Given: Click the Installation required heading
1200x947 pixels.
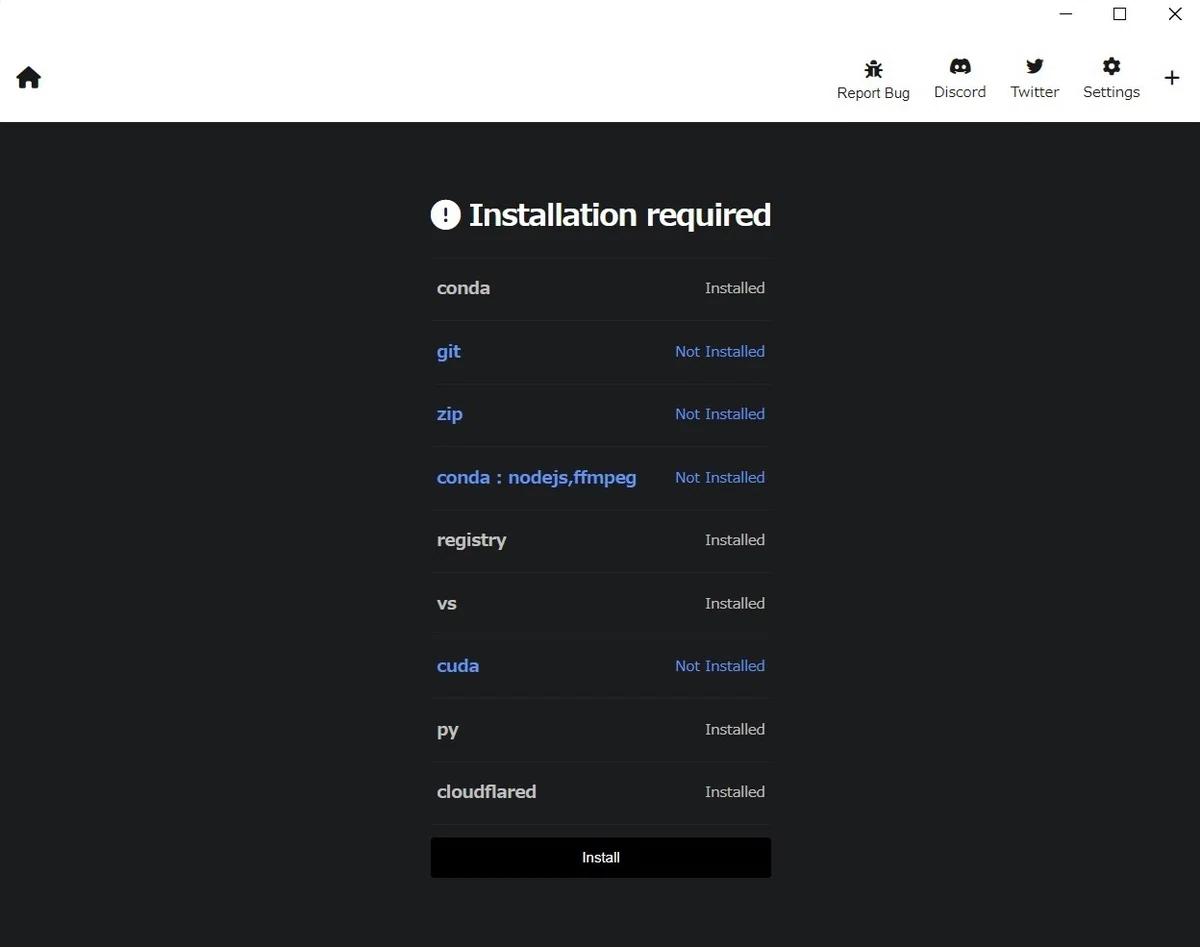Looking at the screenshot, I should click(x=620, y=215).
